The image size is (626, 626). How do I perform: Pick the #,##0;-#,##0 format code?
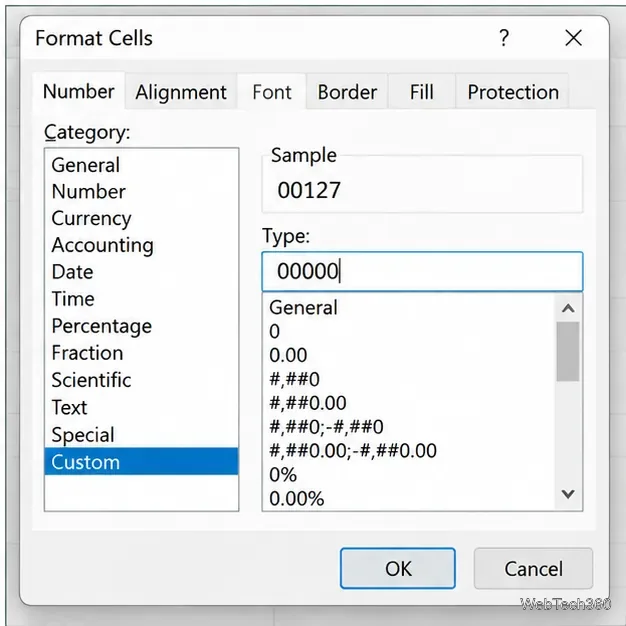pyautogui.click(x=409, y=427)
